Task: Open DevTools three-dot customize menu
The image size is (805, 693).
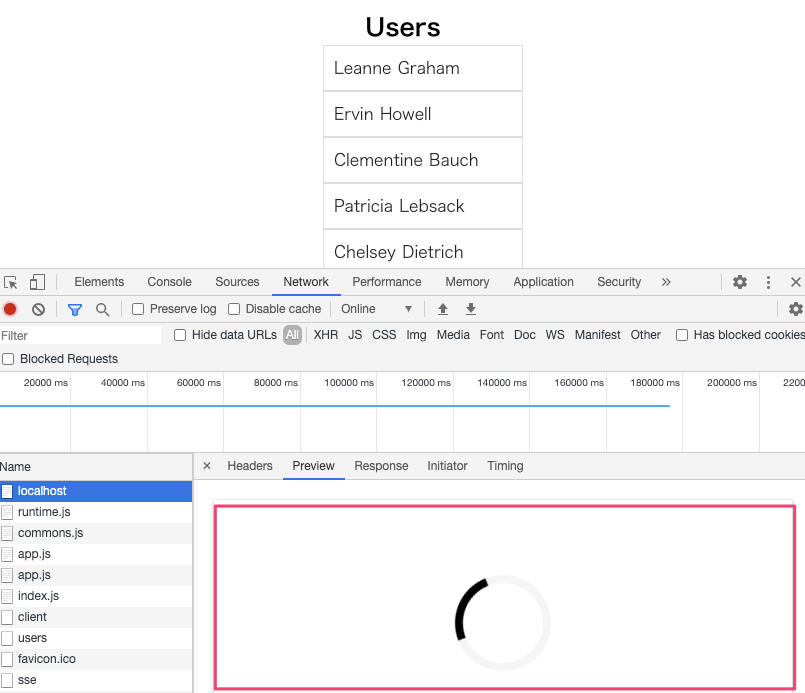Action: [768, 282]
